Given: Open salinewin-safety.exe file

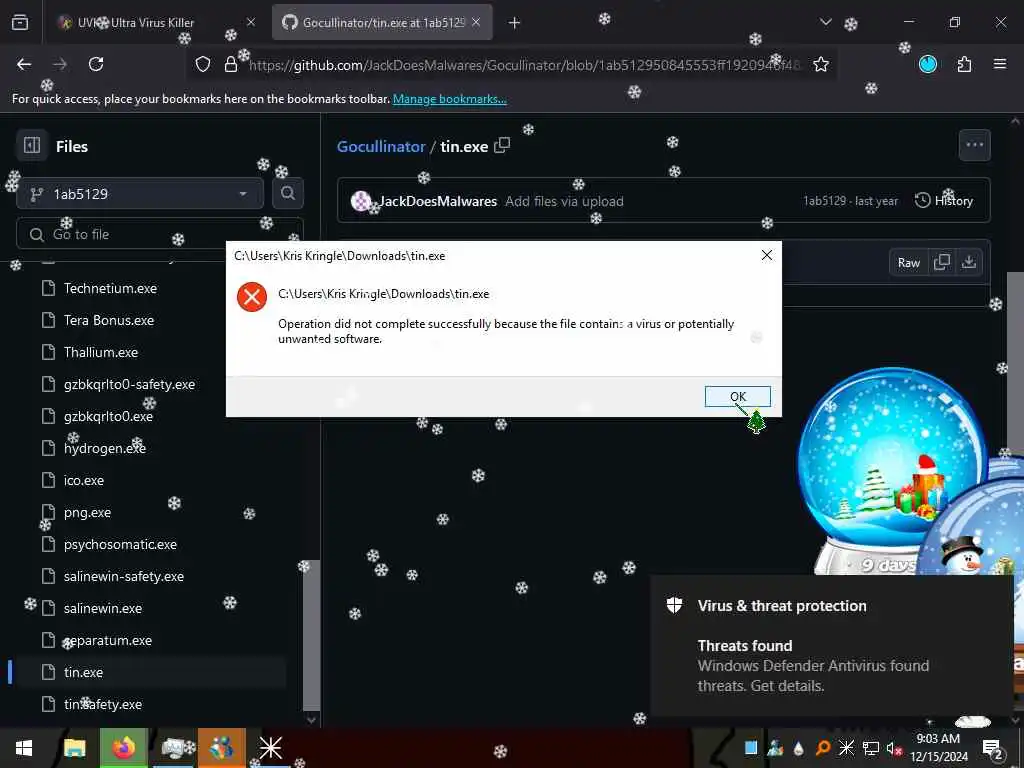Looking at the screenshot, I should pos(123,576).
